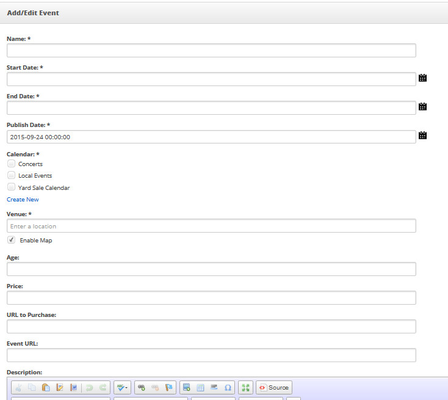Open the spell check dropdown
This screenshot has width=448, height=400.
coord(122,387)
